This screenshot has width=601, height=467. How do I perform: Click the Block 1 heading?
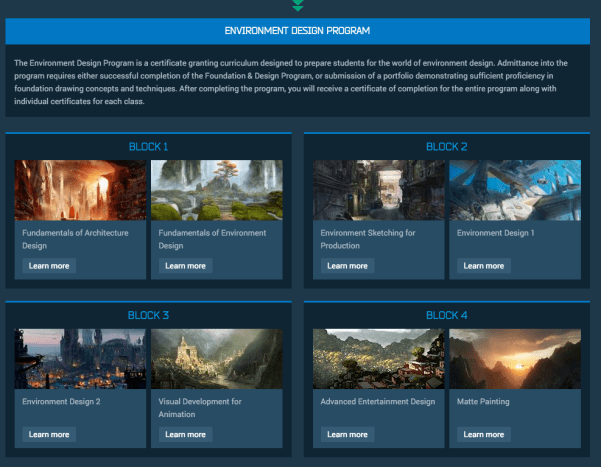(x=148, y=146)
